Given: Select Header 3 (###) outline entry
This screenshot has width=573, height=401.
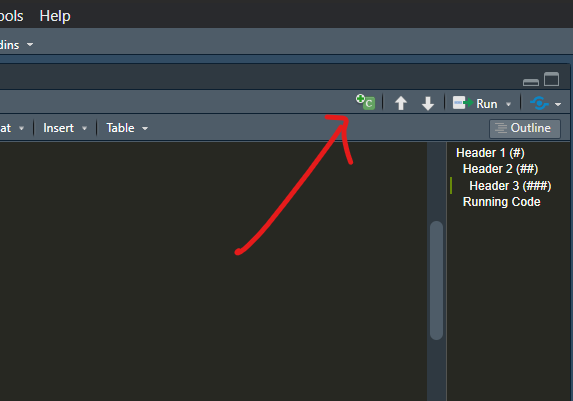Looking at the screenshot, I should 510,186.
